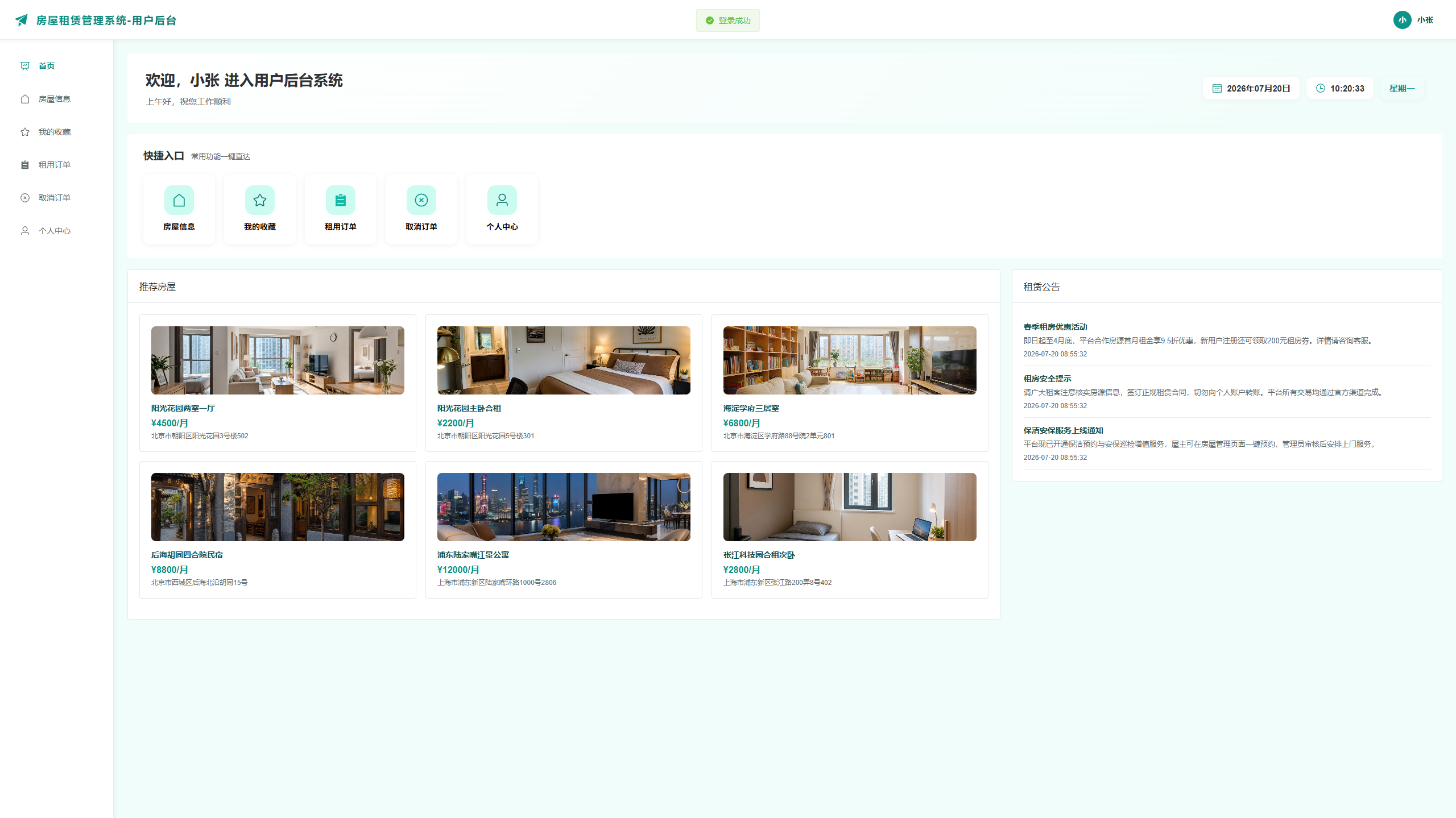
Task: Click the 我的收藏 quick entry label
Action: pyautogui.click(x=260, y=227)
